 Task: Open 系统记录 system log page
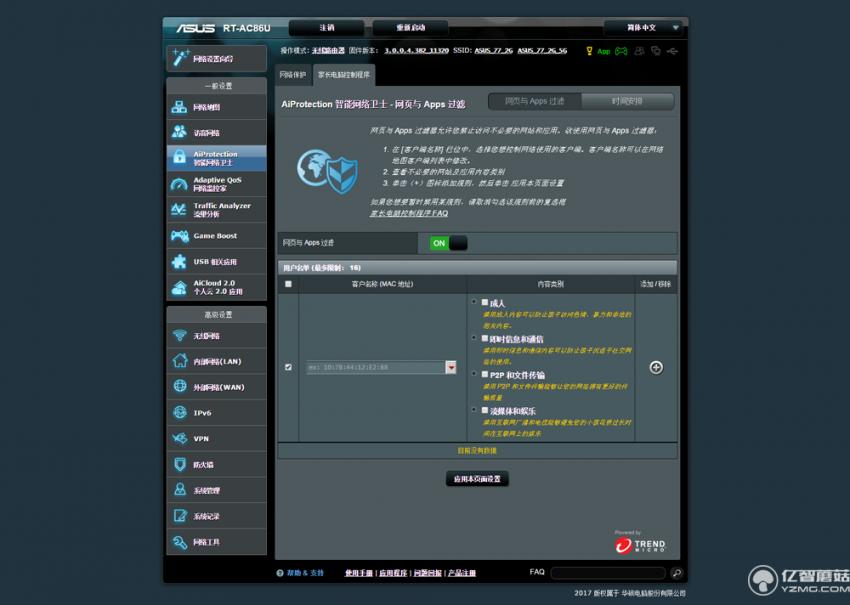tap(216, 516)
